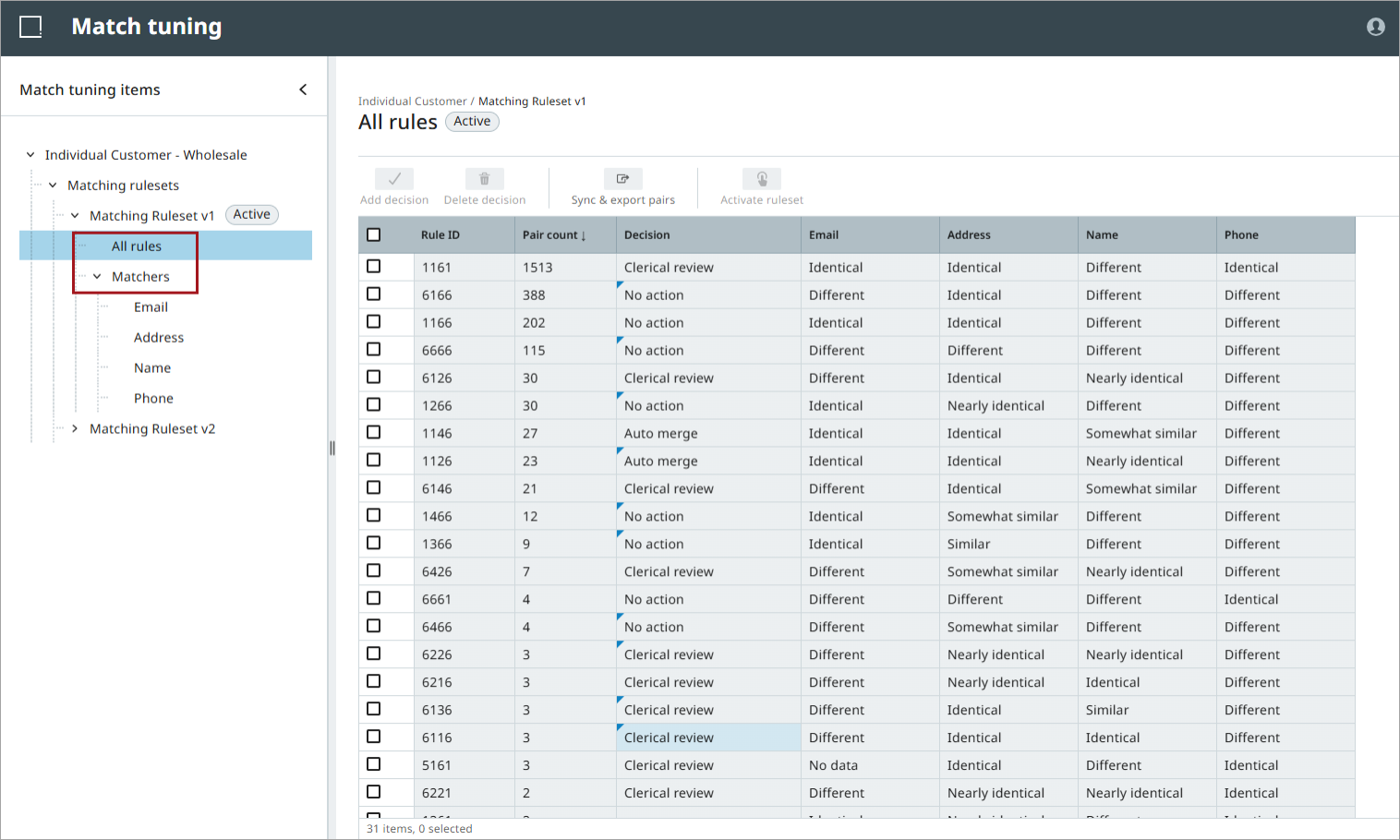Click the Delete decision button label

(485, 200)
